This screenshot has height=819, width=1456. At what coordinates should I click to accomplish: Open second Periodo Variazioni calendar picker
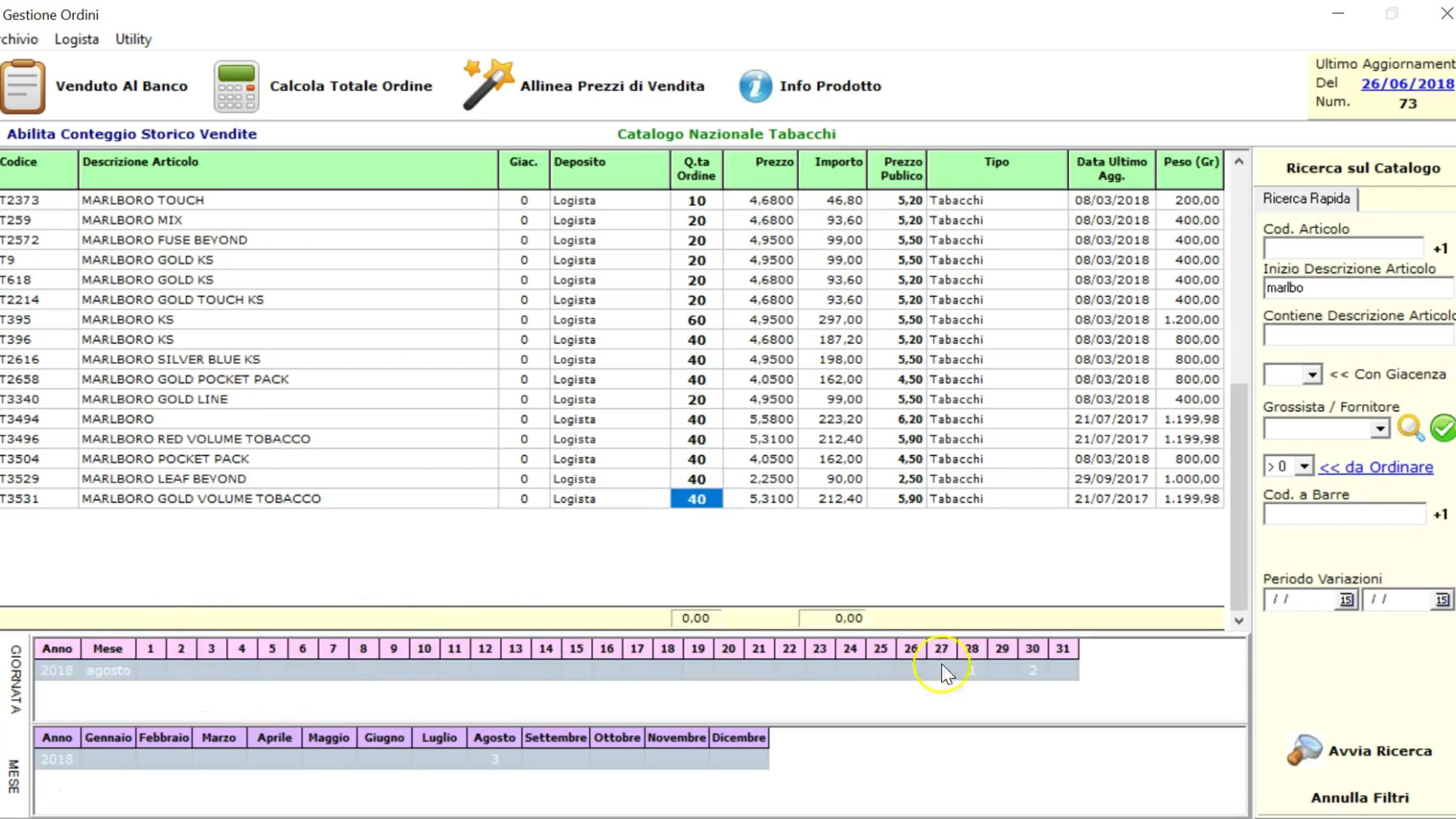[1441, 600]
